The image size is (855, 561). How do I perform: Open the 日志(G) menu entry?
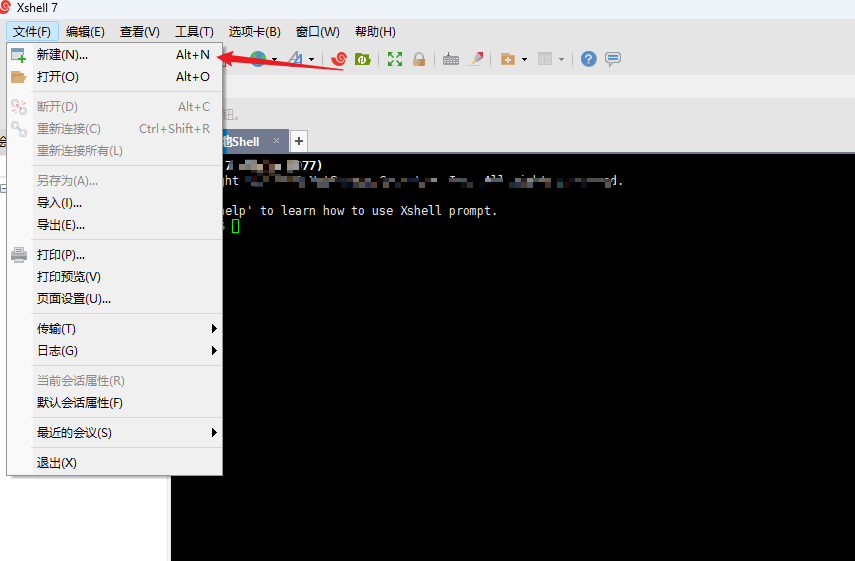point(115,351)
